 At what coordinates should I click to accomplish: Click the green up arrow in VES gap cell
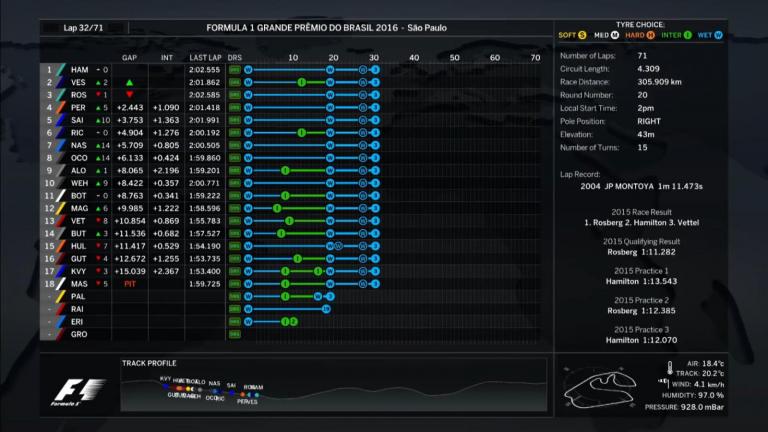click(x=129, y=82)
